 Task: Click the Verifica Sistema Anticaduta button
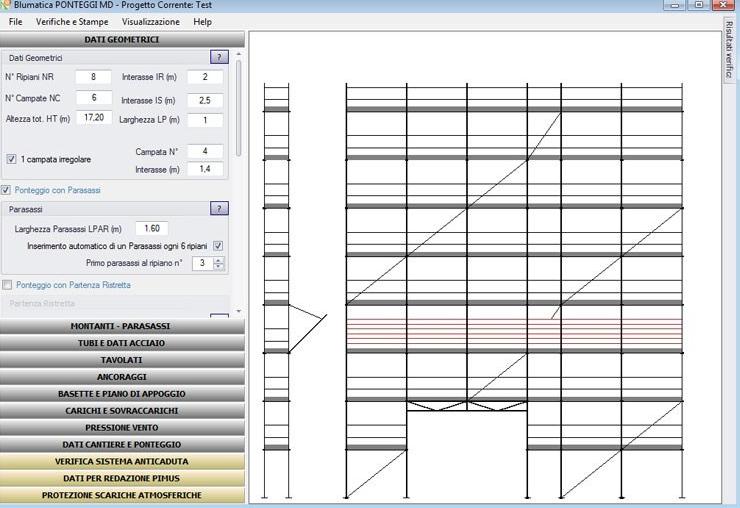(121, 462)
